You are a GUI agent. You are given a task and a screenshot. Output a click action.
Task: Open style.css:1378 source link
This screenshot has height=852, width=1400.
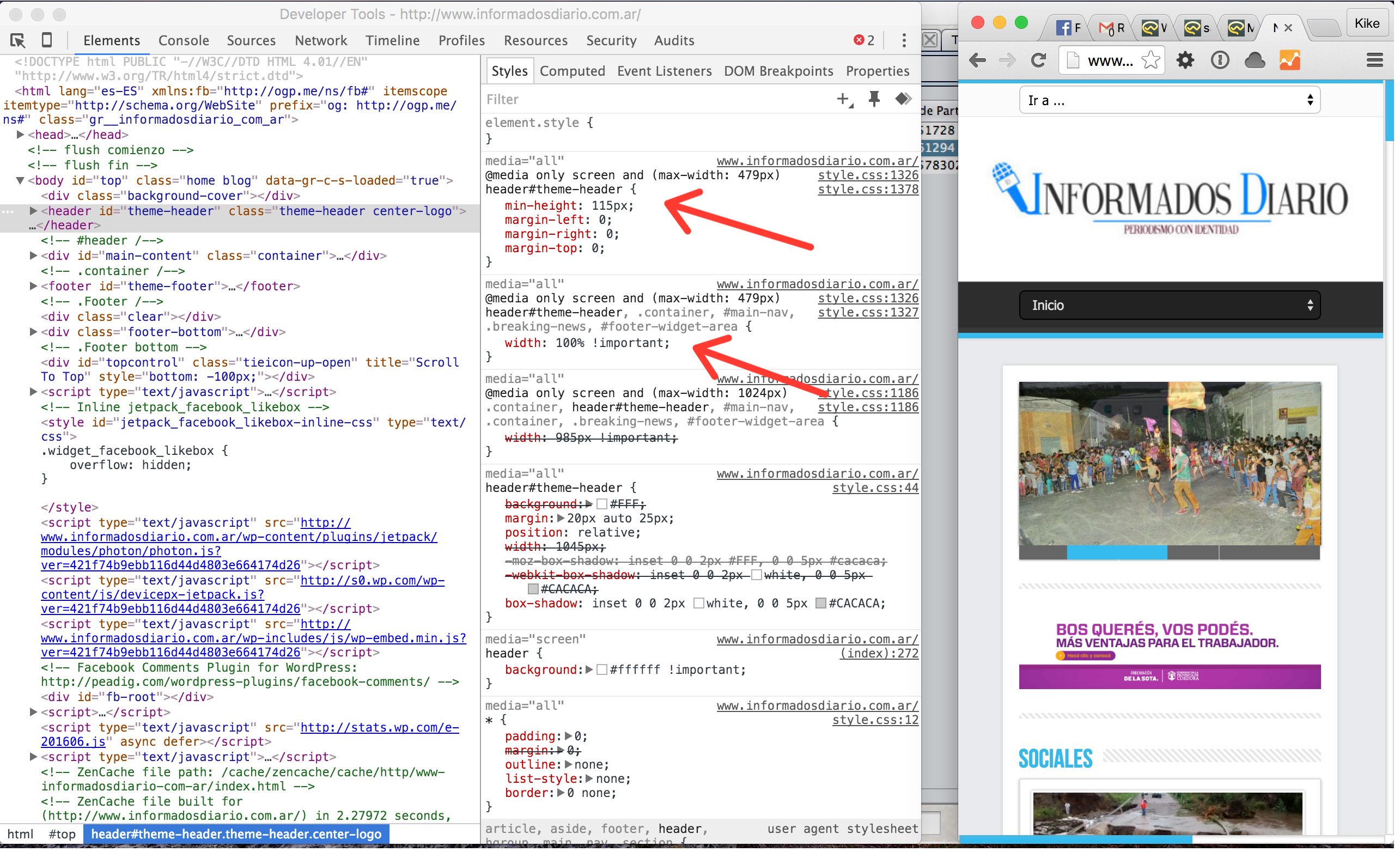coord(868,189)
